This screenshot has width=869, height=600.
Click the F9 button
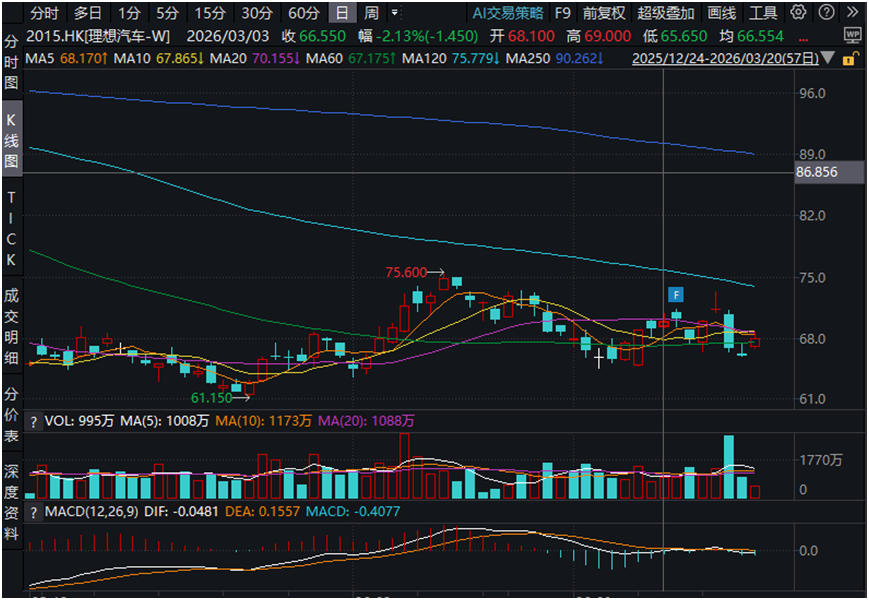(563, 13)
